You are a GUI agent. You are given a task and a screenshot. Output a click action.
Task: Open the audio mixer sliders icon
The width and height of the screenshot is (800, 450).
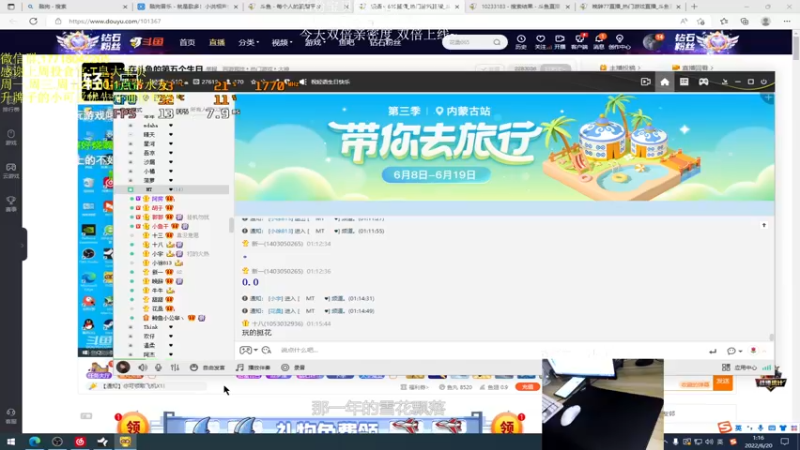pyautogui.click(x=175, y=367)
